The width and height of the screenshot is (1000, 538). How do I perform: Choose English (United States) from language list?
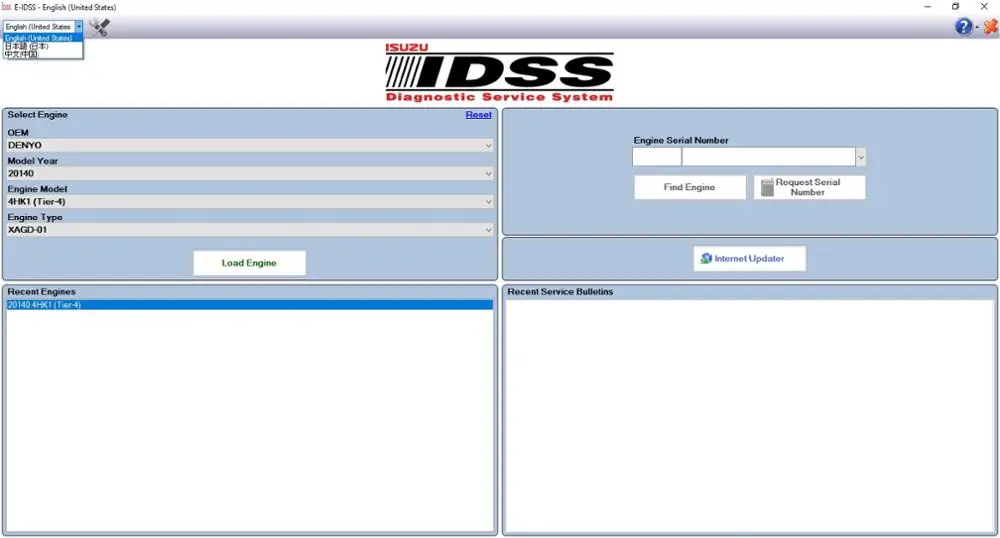coord(43,38)
